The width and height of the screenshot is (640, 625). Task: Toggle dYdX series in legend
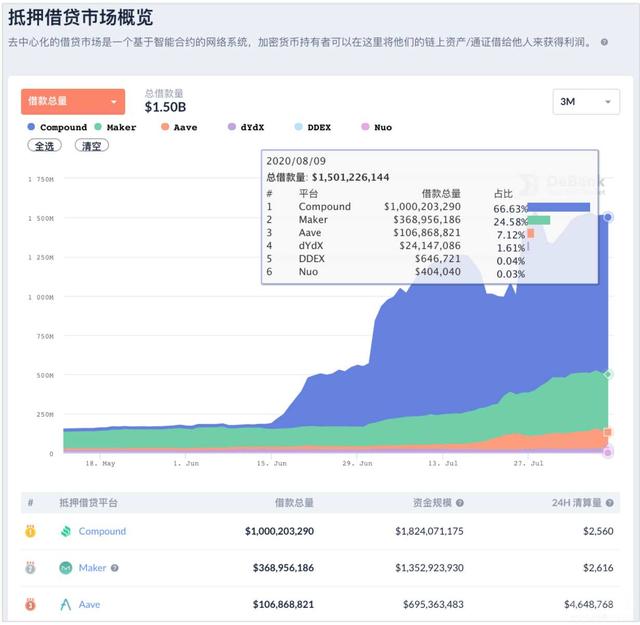tap(246, 127)
